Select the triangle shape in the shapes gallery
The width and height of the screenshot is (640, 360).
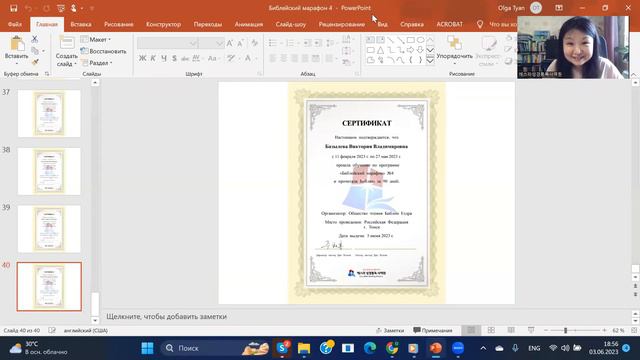click(x=380, y=50)
